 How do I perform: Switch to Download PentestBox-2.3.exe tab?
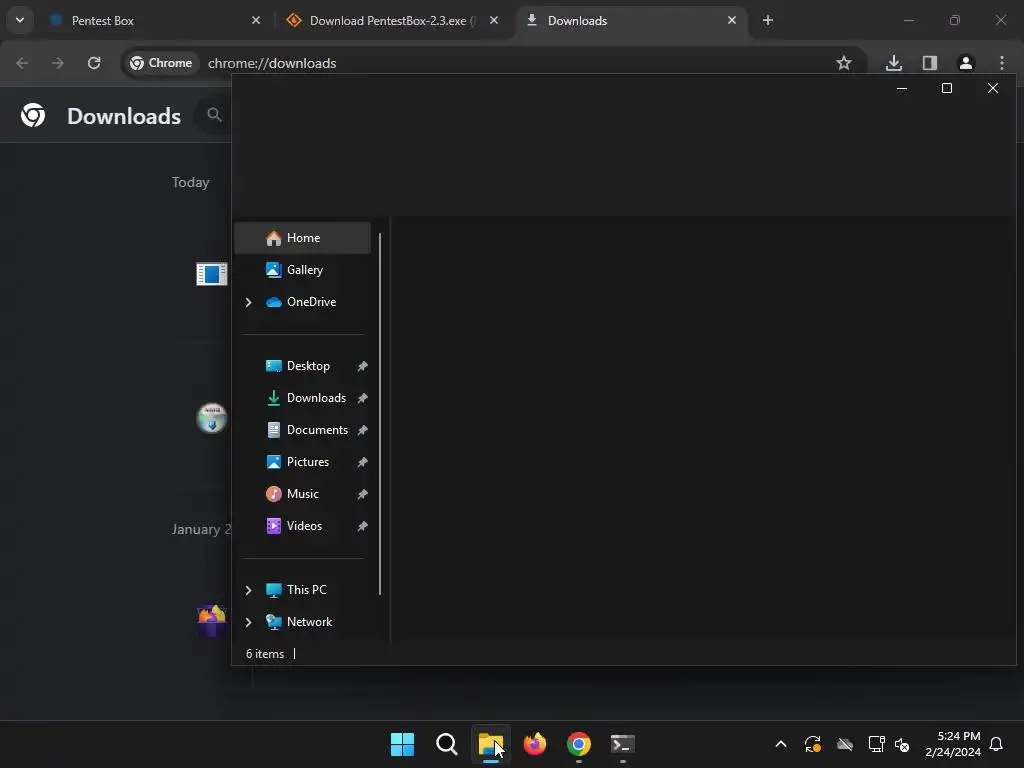pyautogui.click(x=392, y=21)
